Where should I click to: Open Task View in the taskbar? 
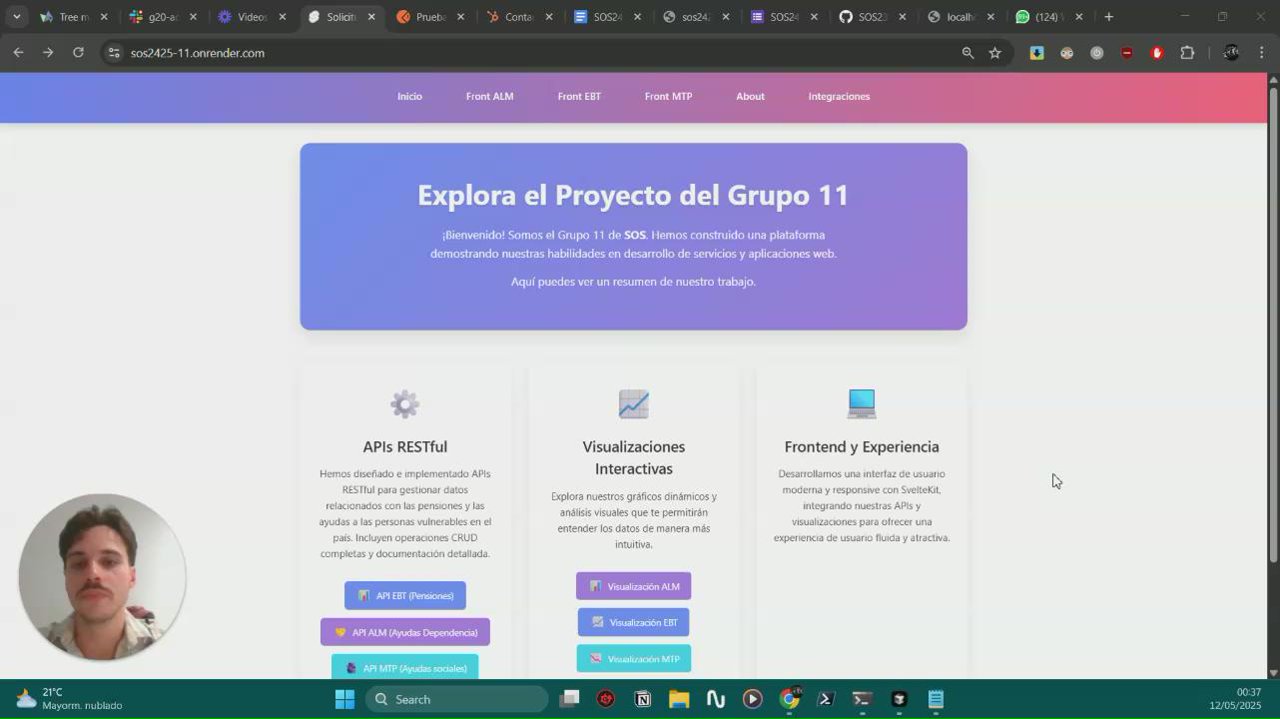569,699
